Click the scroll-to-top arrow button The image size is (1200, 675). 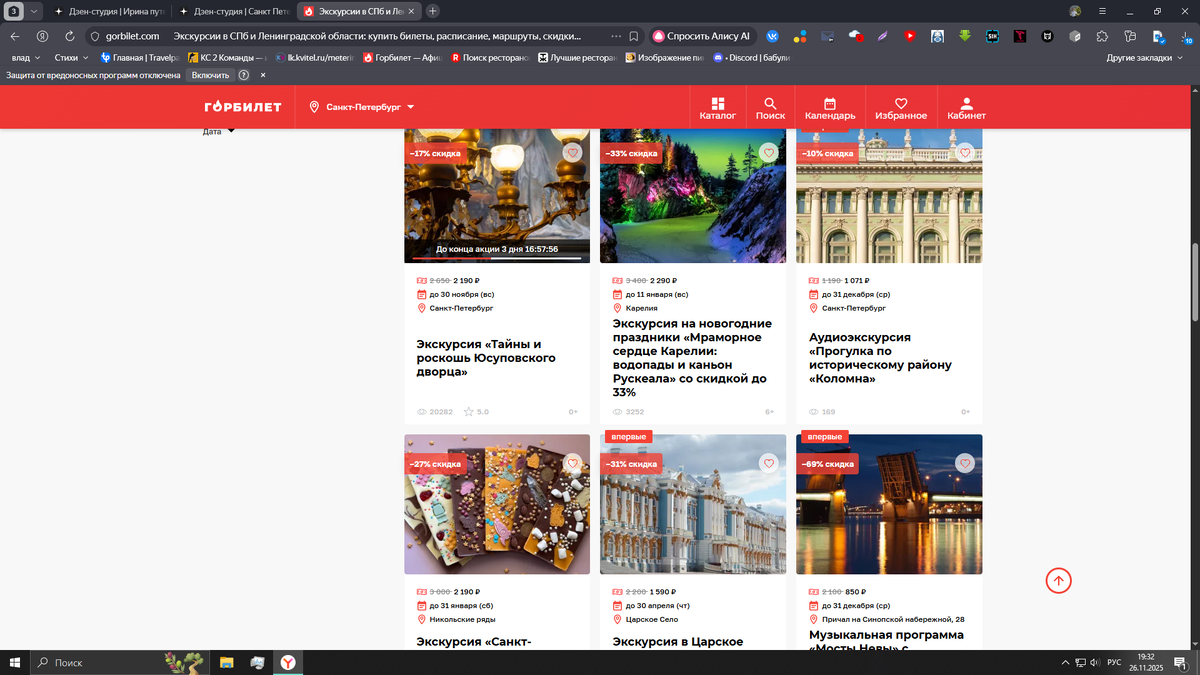click(x=1059, y=580)
